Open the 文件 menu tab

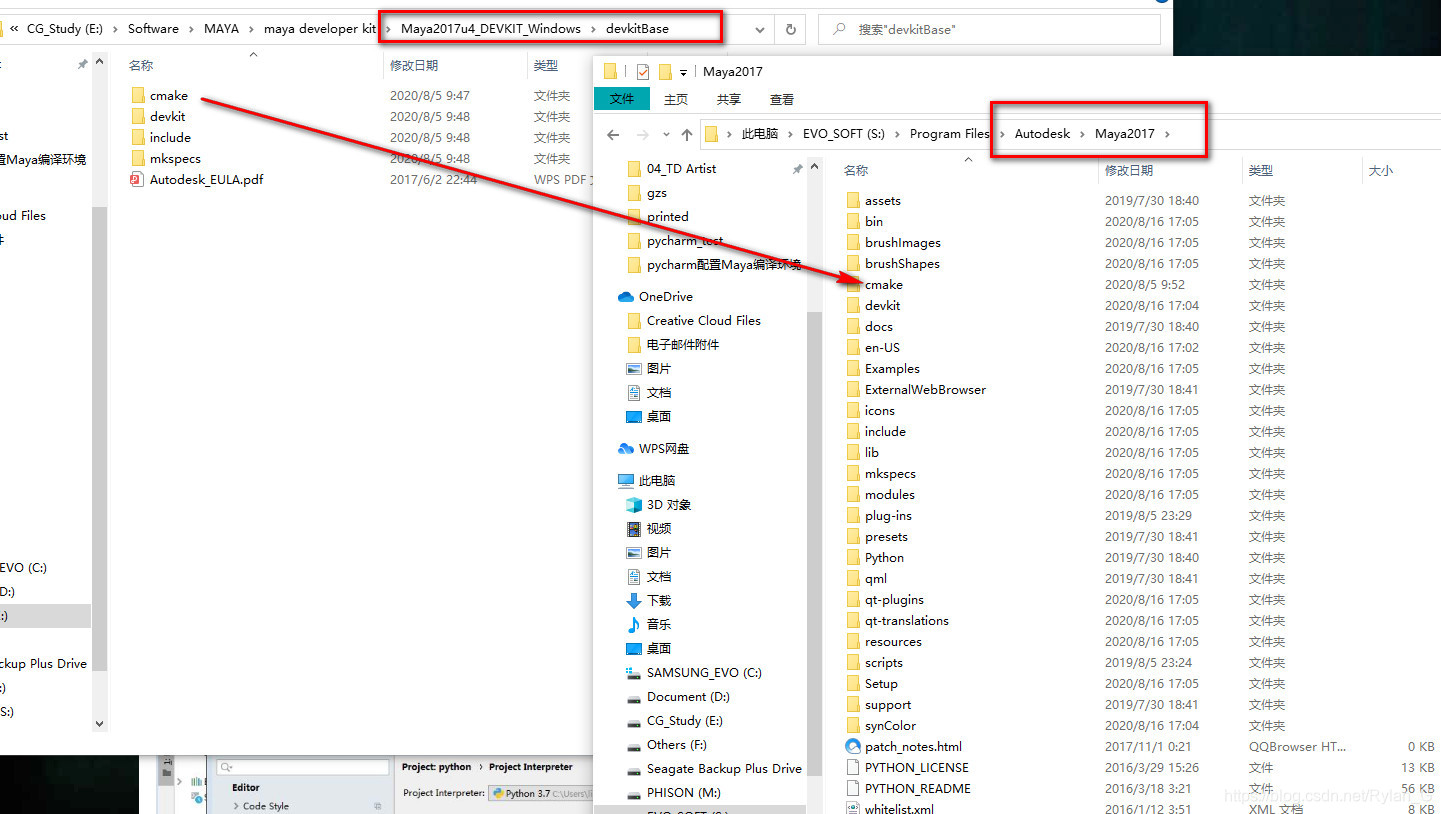622,99
